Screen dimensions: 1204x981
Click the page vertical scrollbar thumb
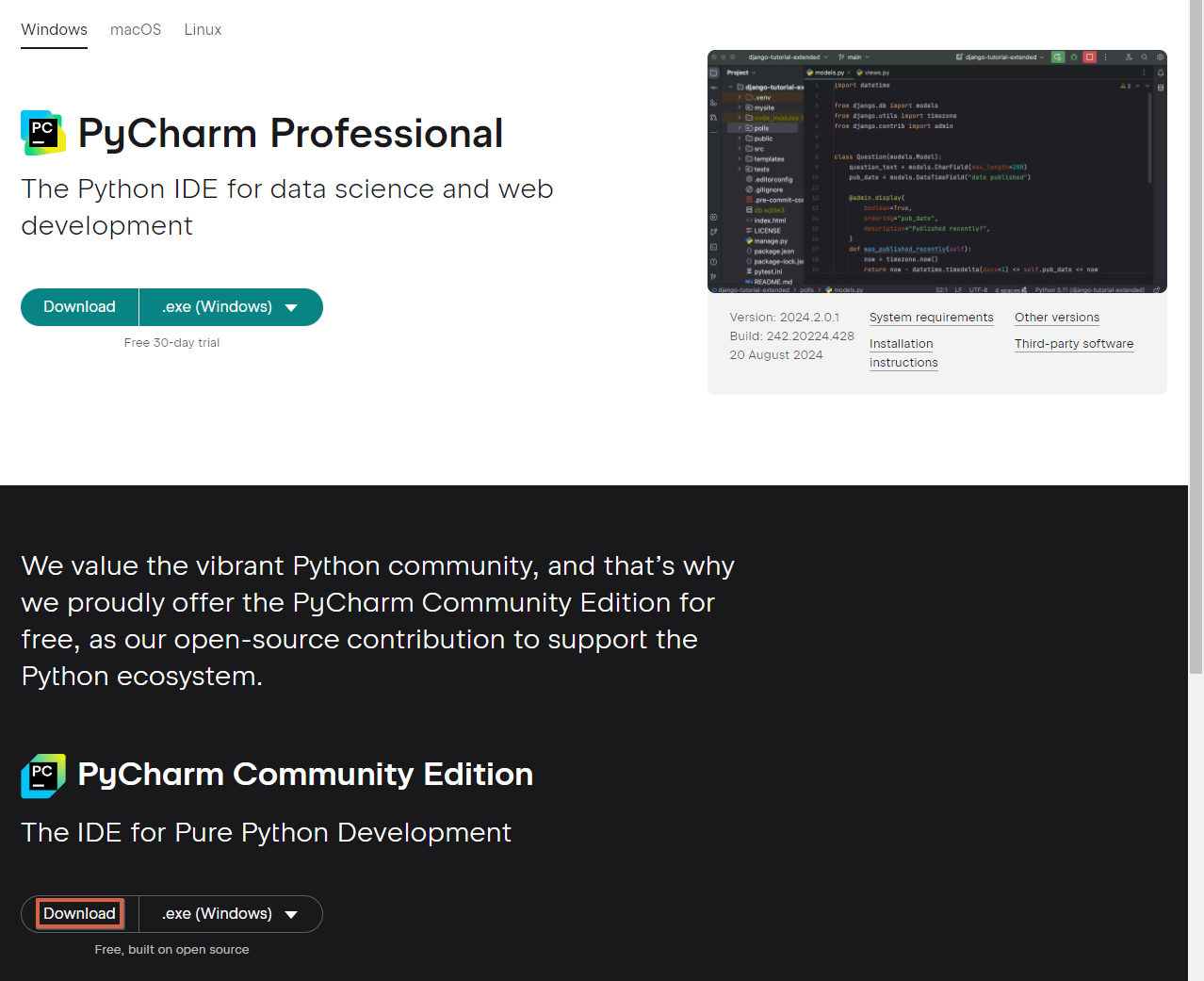(x=1196, y=336)
